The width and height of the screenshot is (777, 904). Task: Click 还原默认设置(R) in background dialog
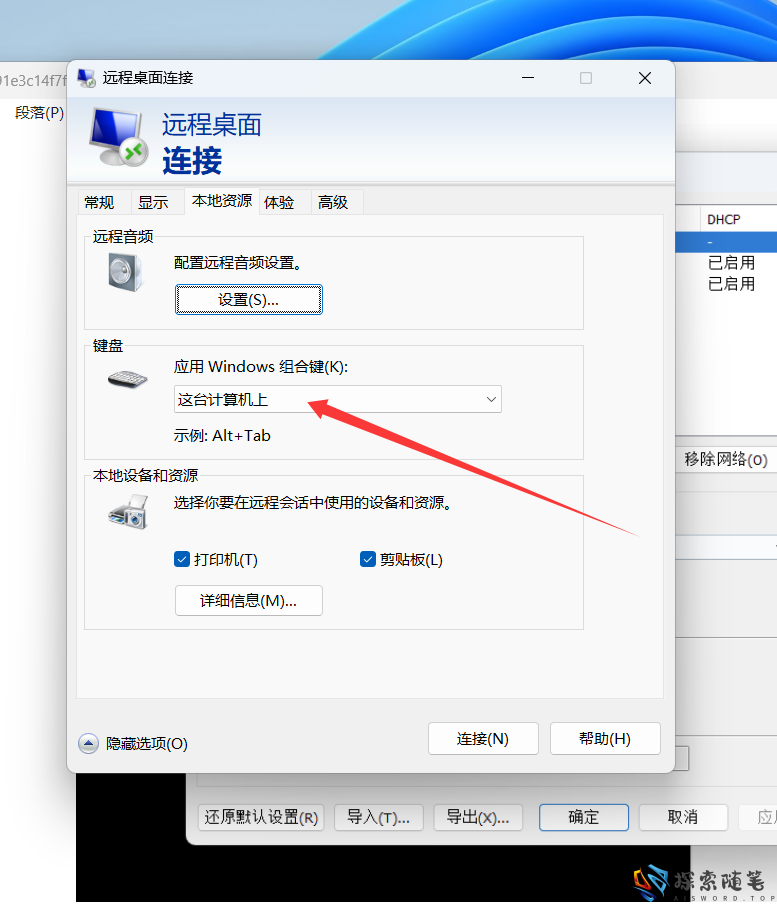click(x=260, y=817)
